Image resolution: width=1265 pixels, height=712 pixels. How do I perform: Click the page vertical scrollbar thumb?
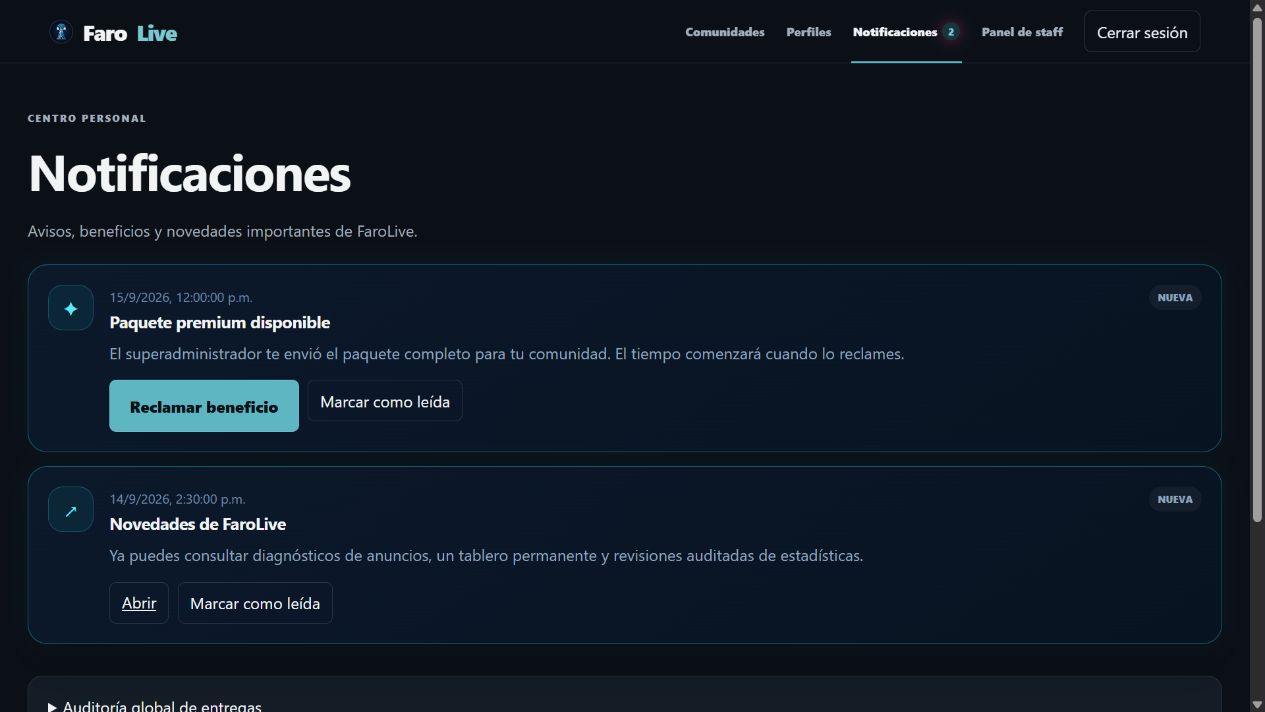coord(1257,270)
